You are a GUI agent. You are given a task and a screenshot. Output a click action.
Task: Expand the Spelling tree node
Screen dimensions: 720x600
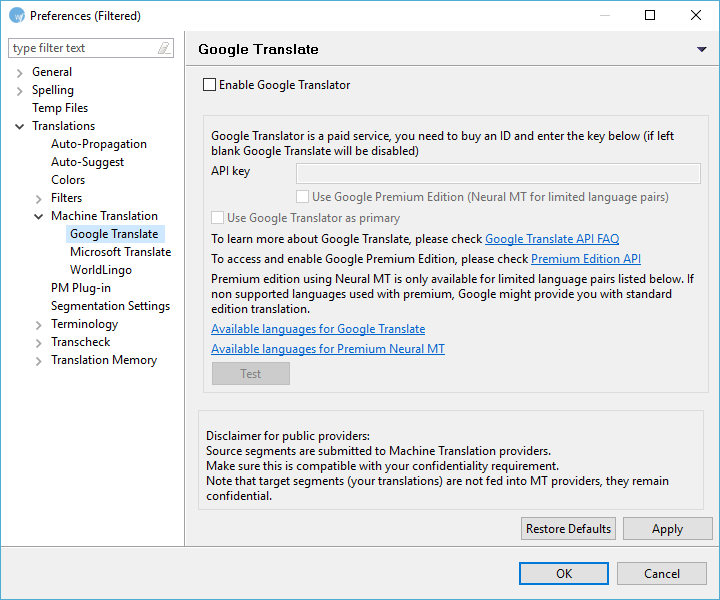tap(19, 91)
